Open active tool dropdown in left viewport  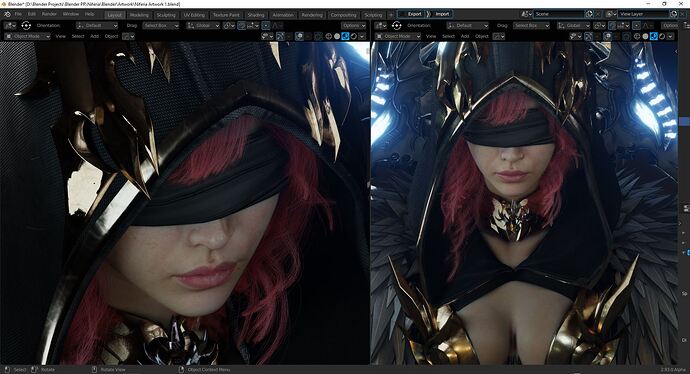pos(11,26)
